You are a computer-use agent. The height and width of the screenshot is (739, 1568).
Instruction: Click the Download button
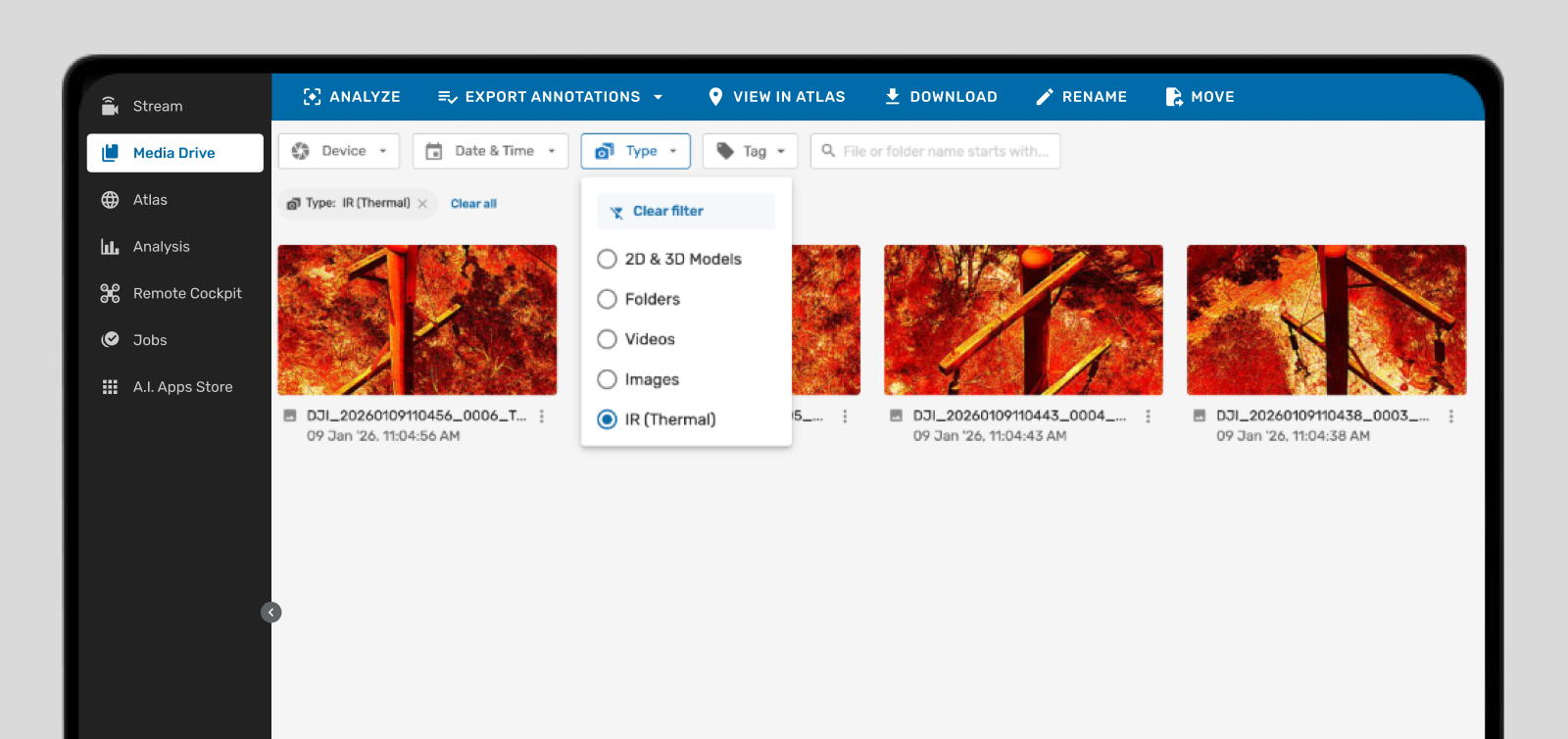tap(941, 97)
